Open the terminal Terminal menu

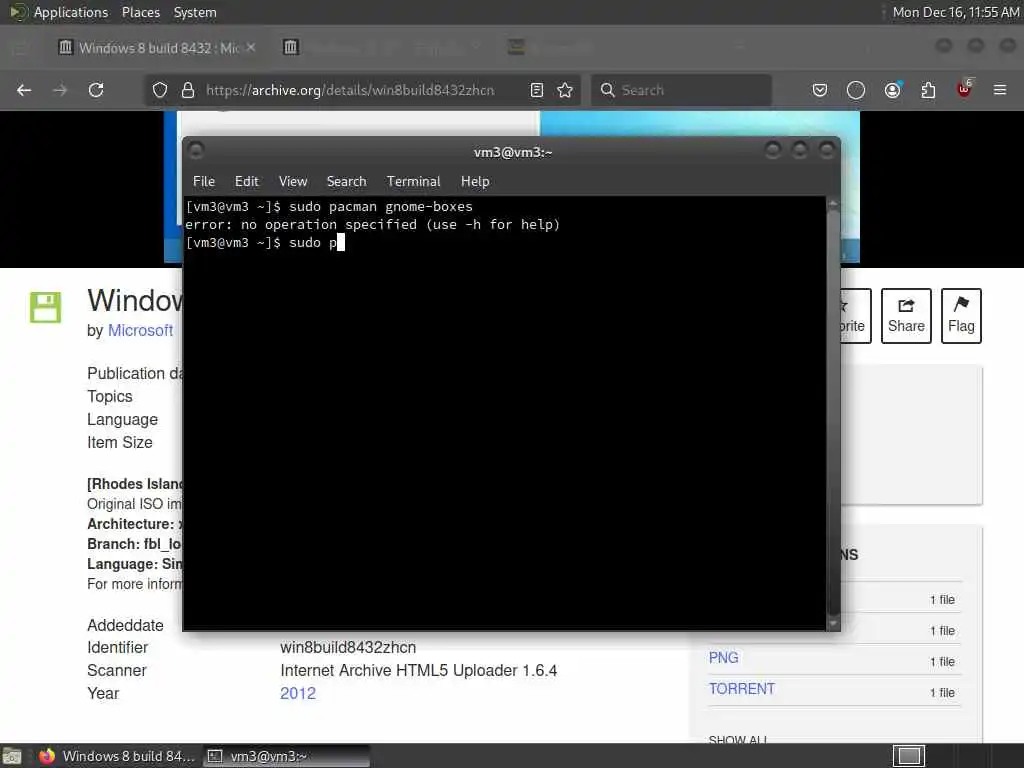click(x=413, y=182)
